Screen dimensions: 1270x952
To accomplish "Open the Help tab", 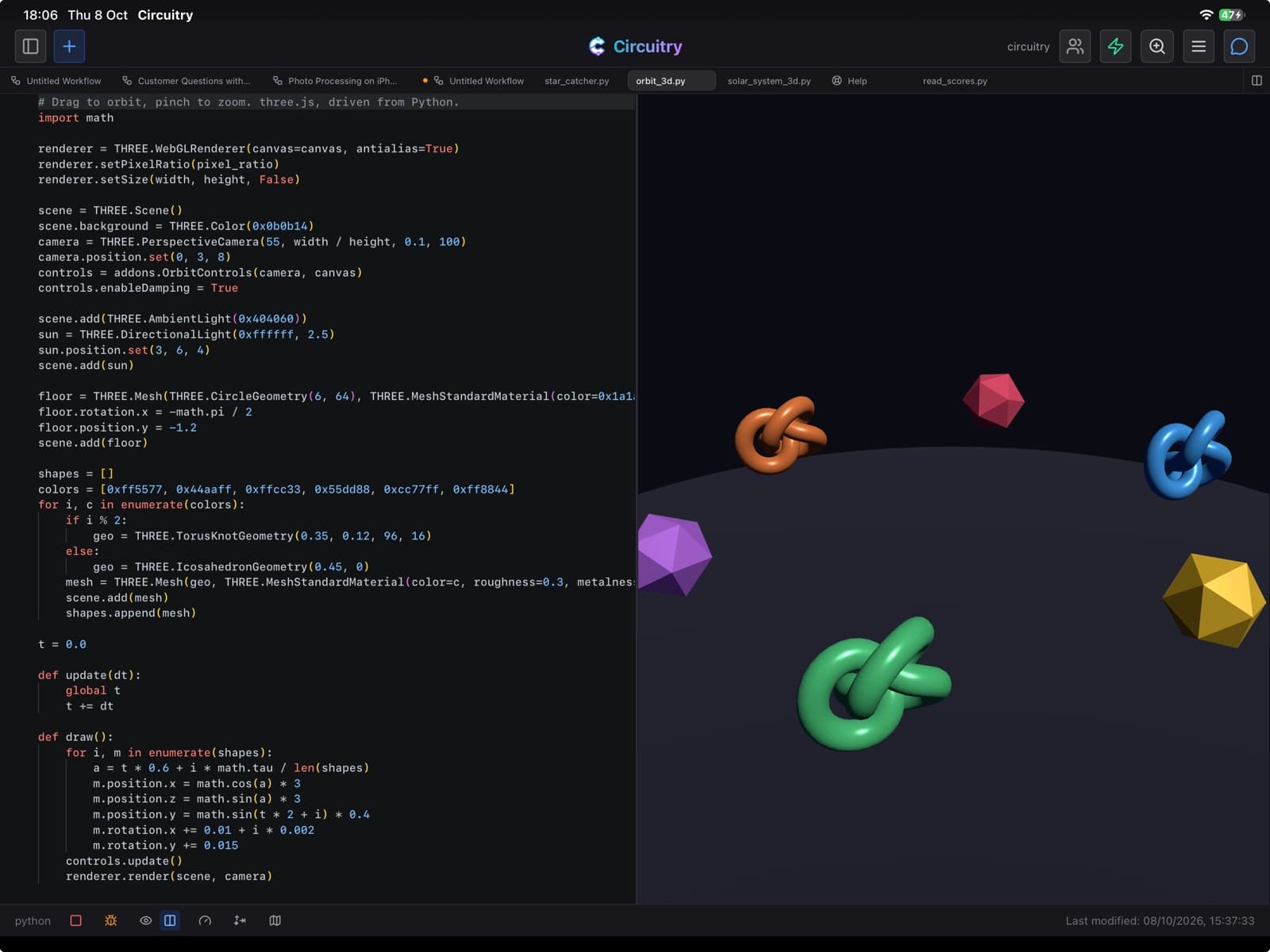I will [x=849, y=81].
